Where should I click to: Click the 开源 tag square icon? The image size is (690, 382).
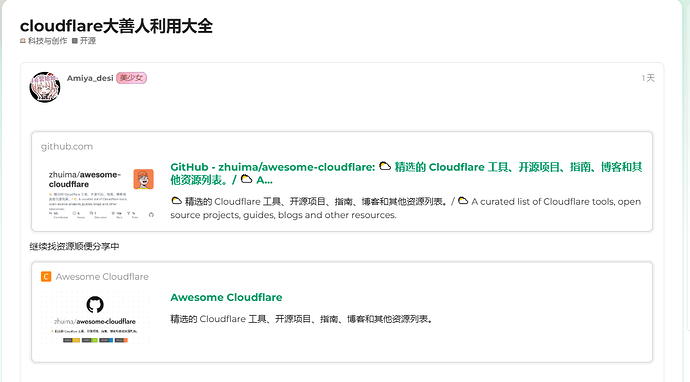pyautogui.click(x=75, y=41)
